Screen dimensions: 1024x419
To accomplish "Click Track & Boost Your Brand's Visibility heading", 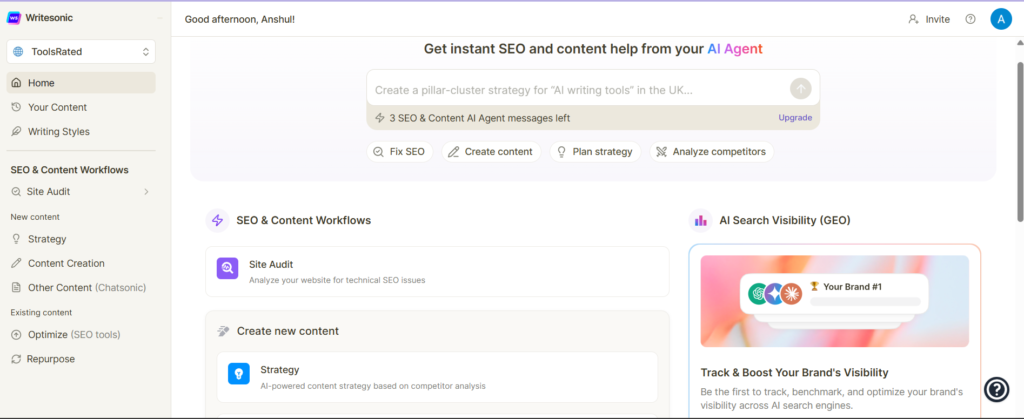I will (x=795, y=373).
